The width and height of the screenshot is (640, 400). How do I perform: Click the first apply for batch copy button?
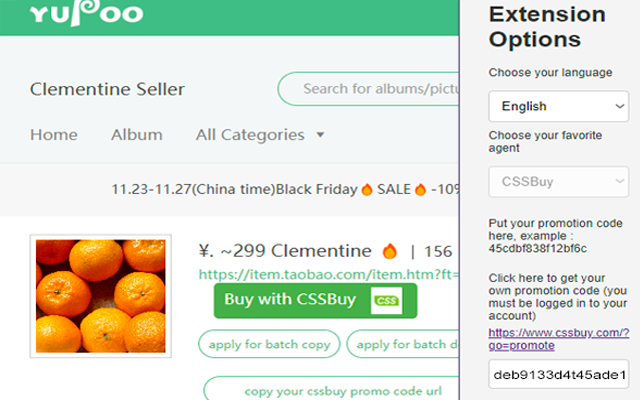pyautogui.click(x=269, y=344)
